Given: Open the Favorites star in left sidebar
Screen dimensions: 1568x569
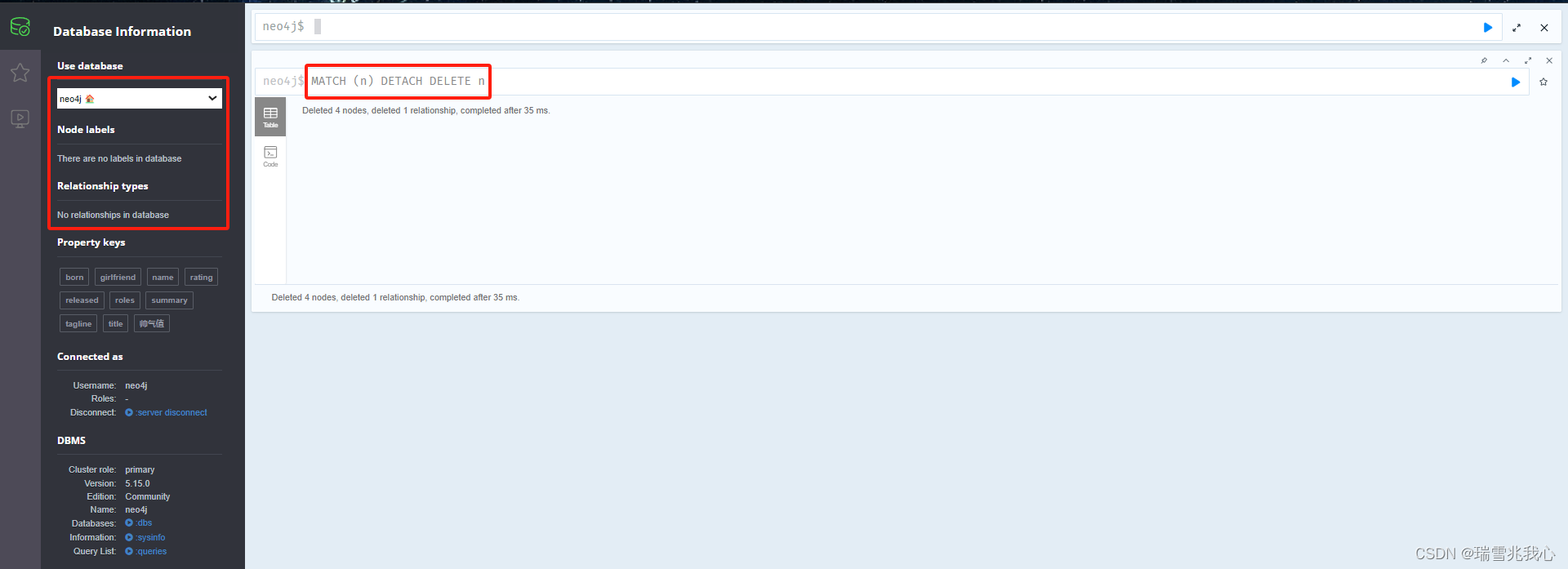Looking at the screenshot, I should [x=20, y=73].
